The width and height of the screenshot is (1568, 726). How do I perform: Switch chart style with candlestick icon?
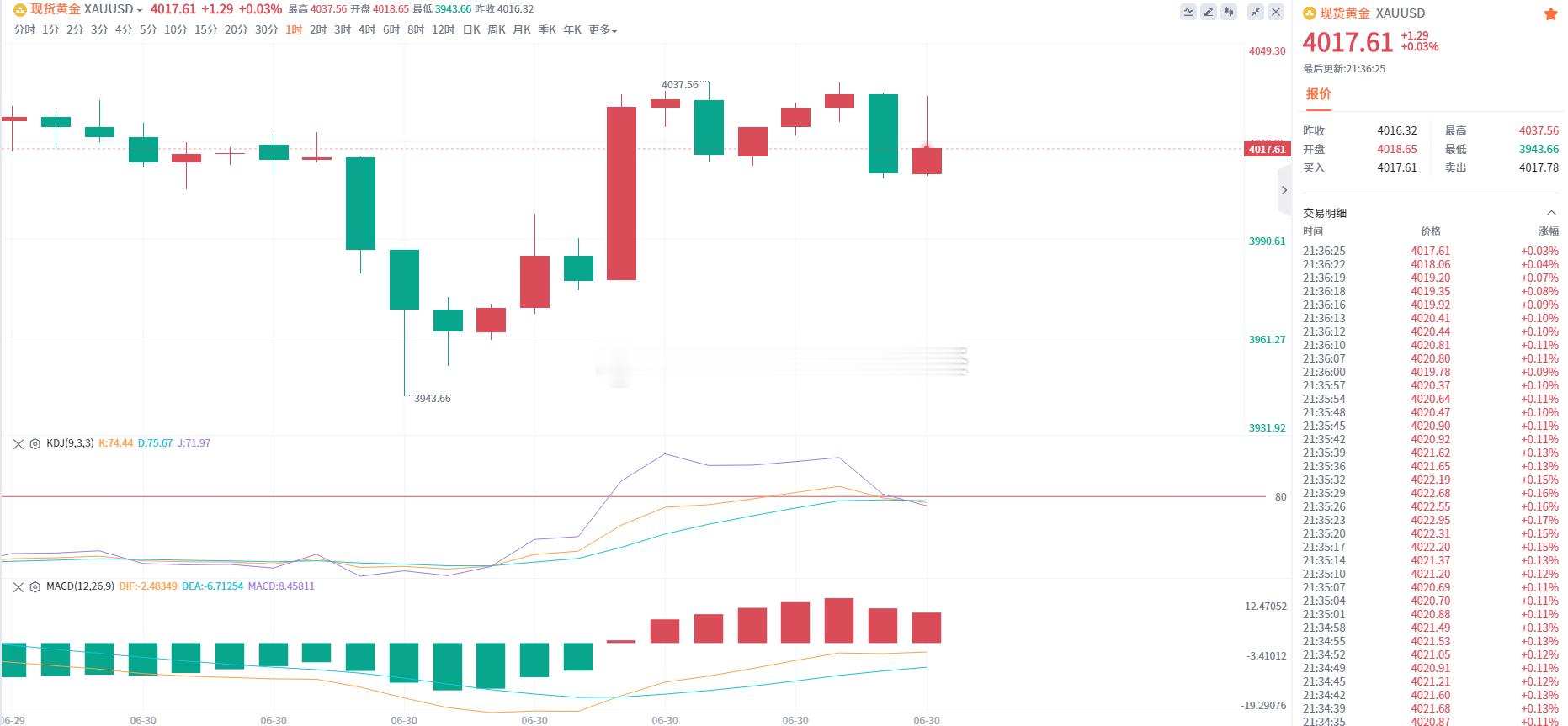coord(1230,12)
